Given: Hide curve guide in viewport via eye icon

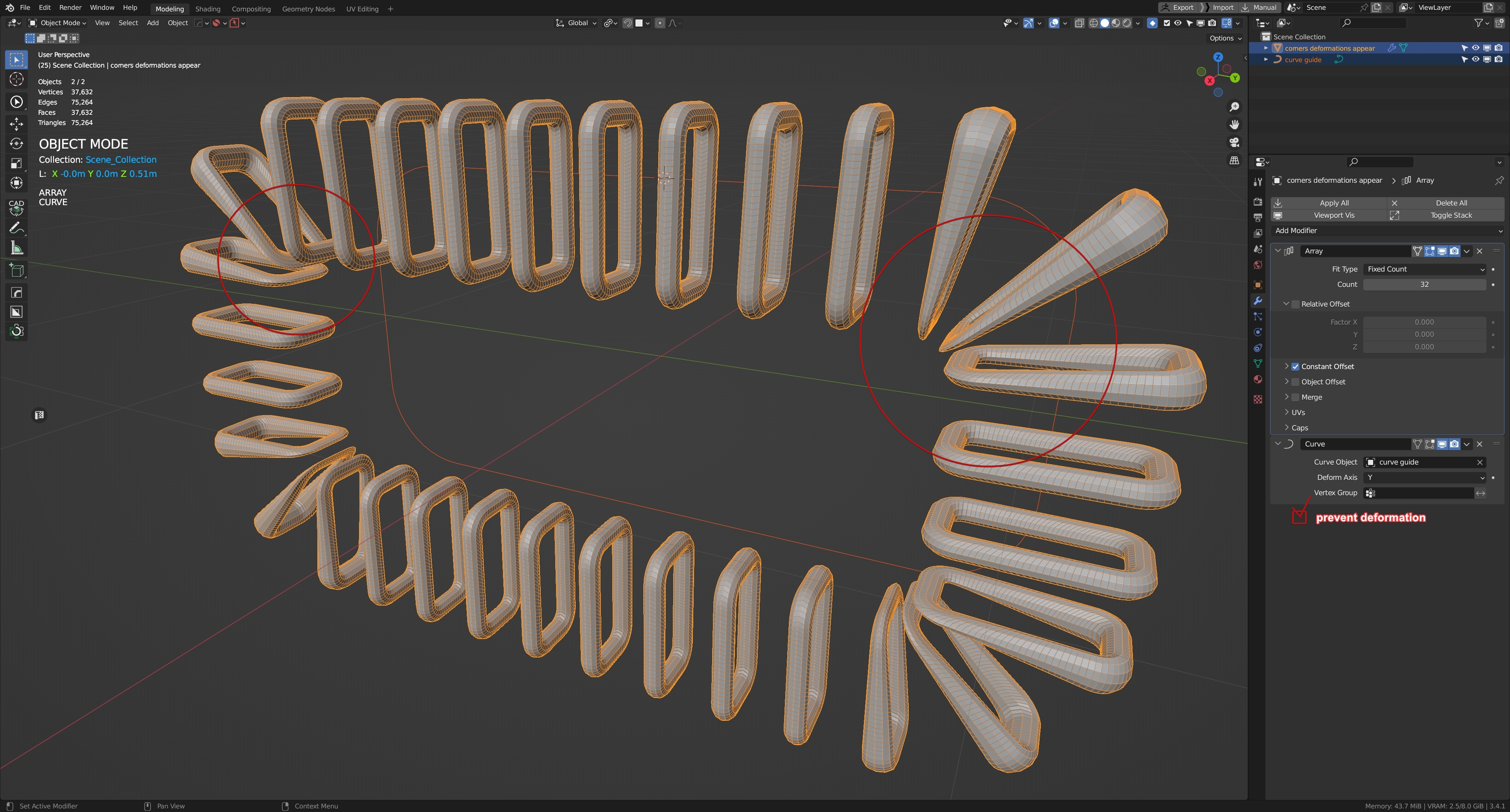Looking at the screenshot, I should tap(1475, 60).
